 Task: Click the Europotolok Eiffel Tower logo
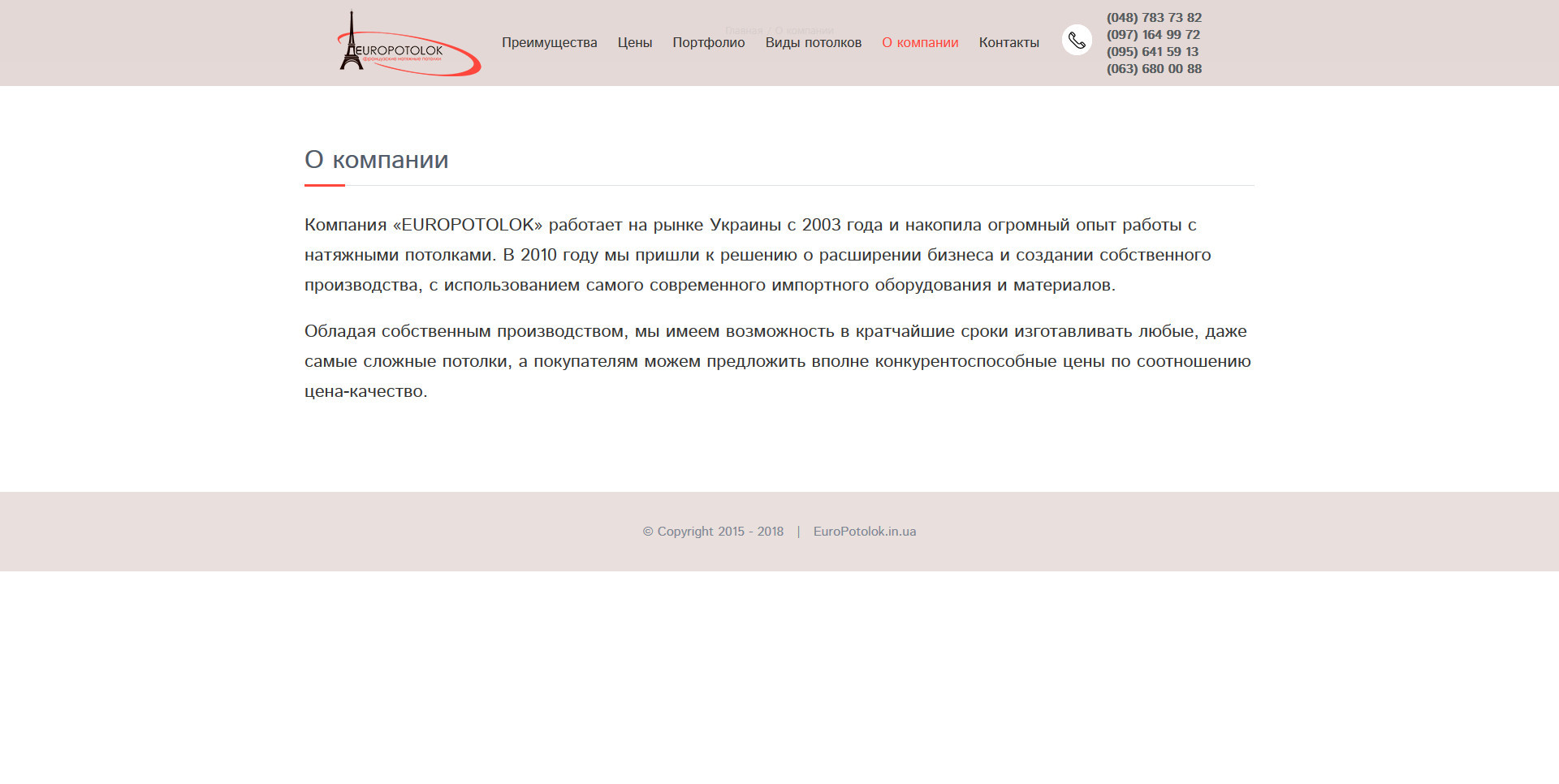408,44
